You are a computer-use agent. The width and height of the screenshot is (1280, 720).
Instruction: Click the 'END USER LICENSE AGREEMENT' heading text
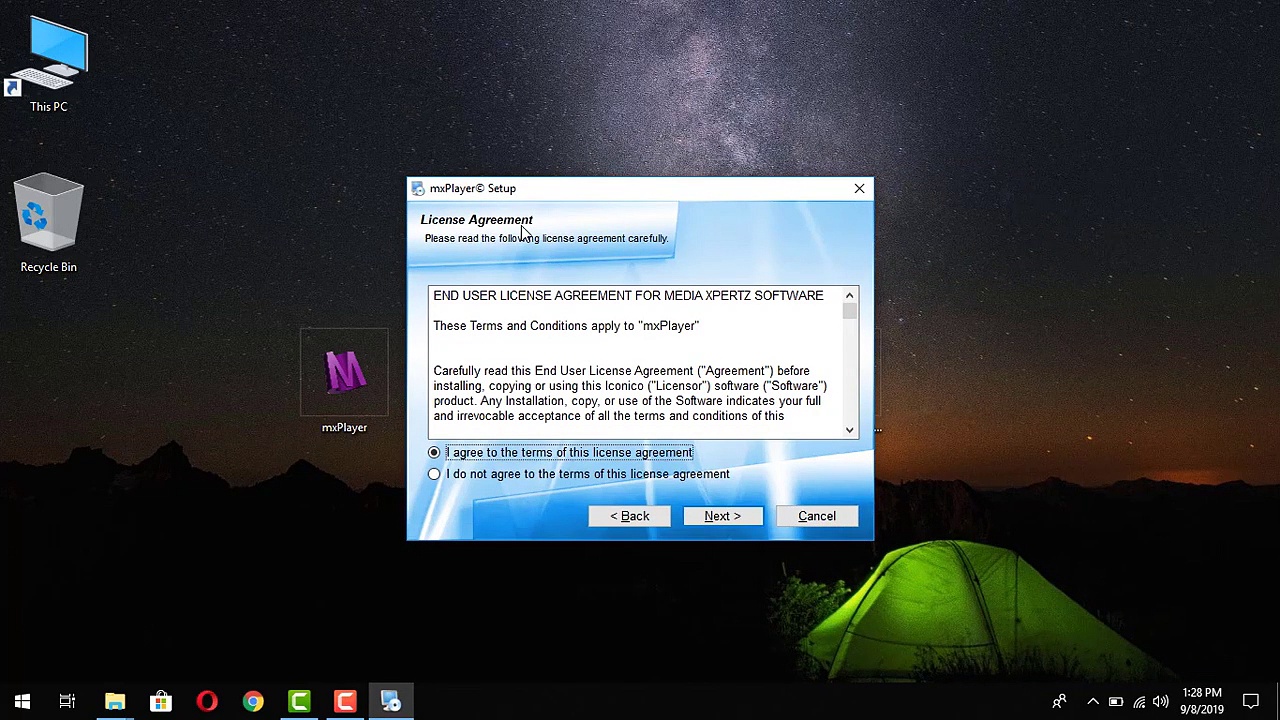pos(628,296)
